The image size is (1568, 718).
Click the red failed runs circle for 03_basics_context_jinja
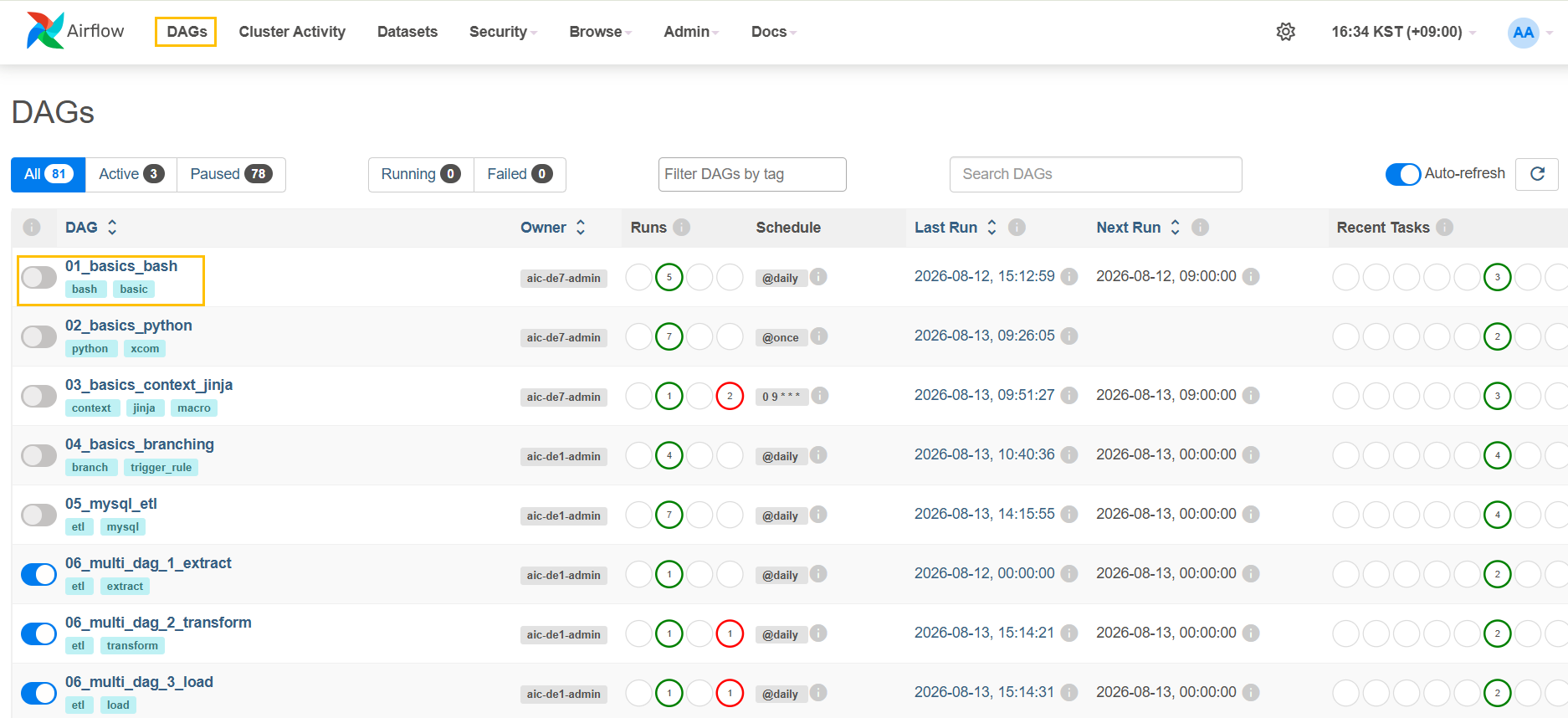tap(730, 396)
